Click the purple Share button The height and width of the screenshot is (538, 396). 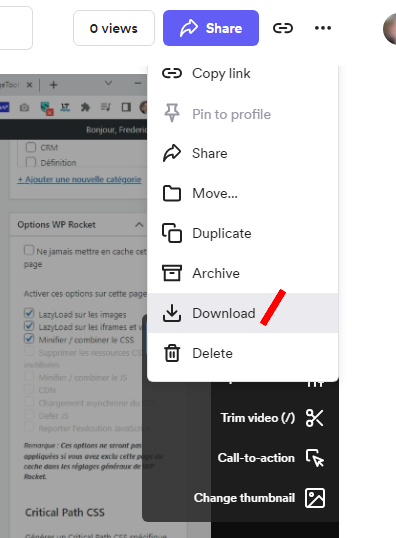pyautogui.click(x=211, y=28)
